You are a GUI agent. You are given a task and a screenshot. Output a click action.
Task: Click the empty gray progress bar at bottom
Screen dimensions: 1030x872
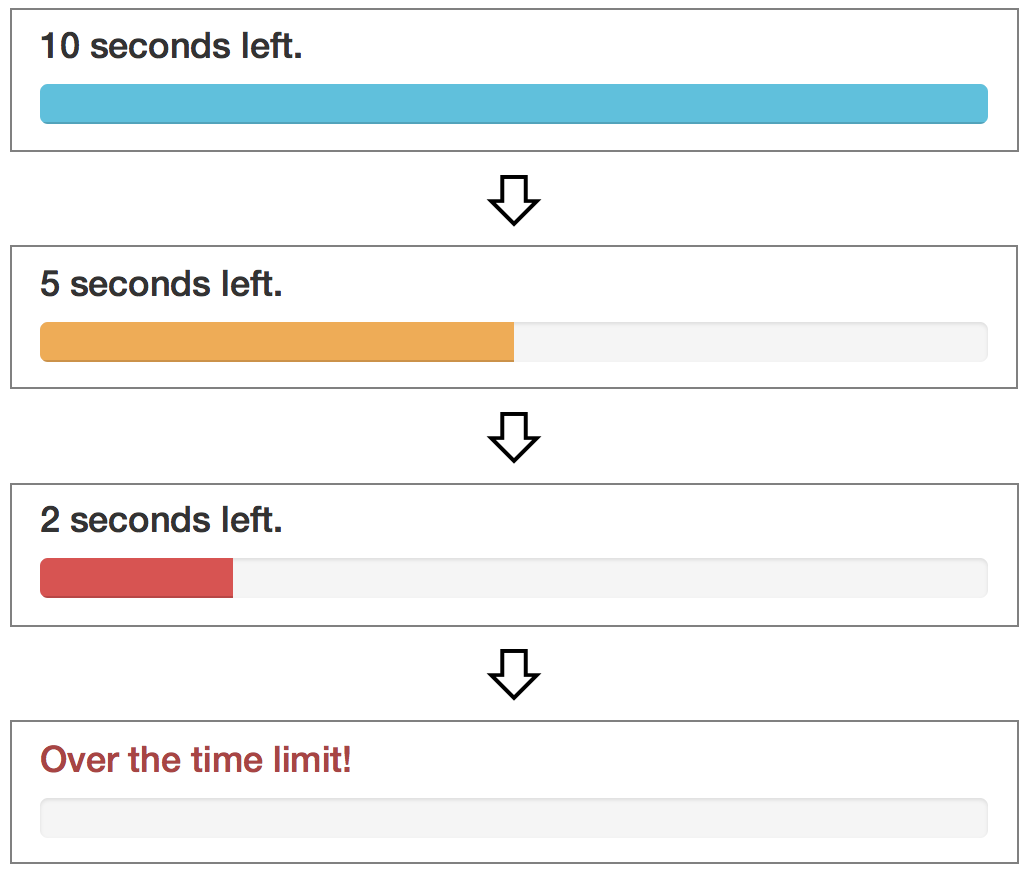coord(514,818)
